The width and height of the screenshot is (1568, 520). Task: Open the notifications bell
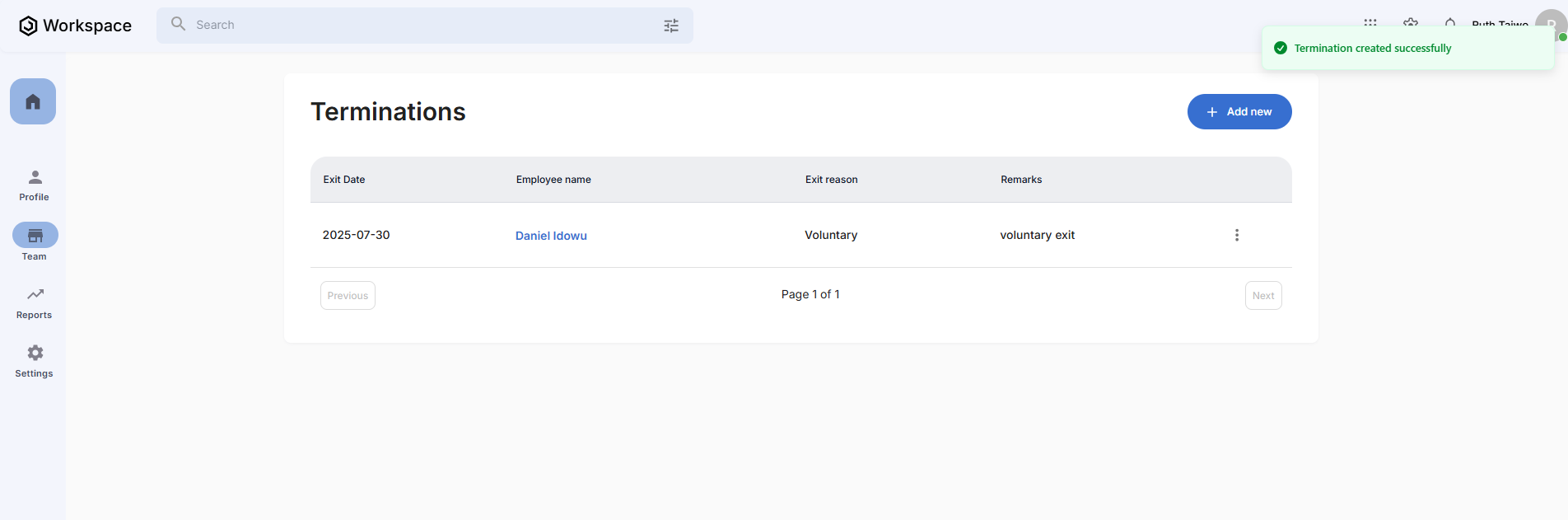(1450, 22)
